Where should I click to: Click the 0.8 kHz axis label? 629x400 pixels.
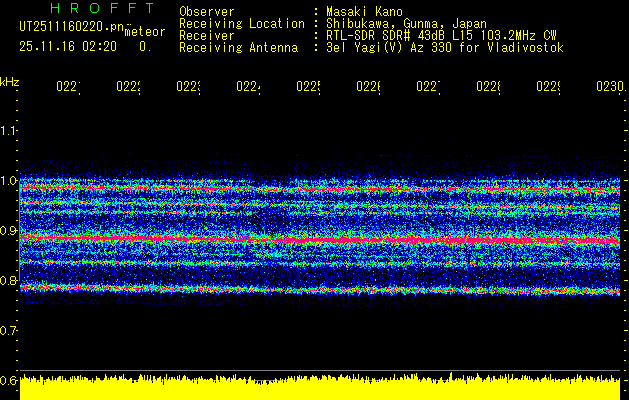point(8,280)
